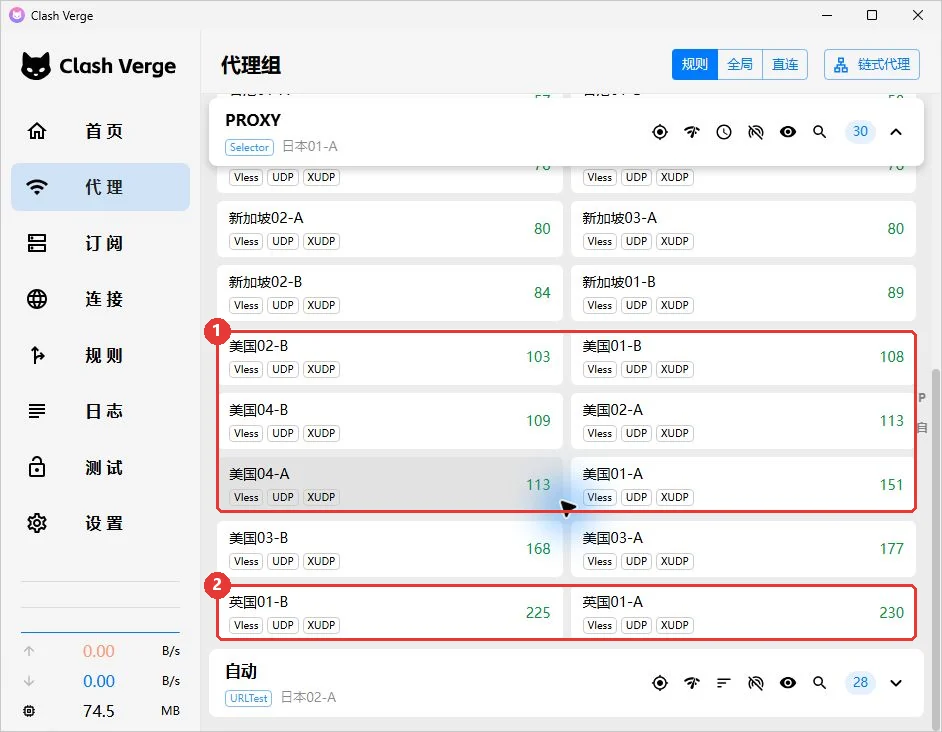Open the 规则 rules page in sidebar
This screenshot has width=942, height=732.
coord(100,355)
